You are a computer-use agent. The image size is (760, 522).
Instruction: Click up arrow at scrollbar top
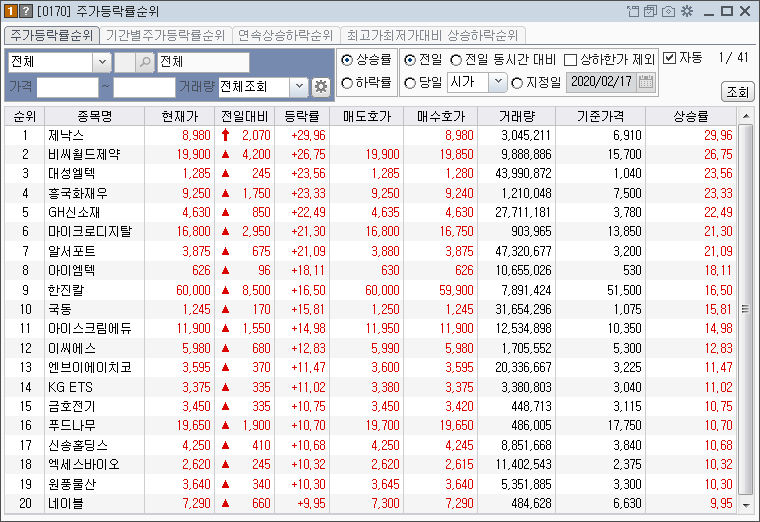745,116
